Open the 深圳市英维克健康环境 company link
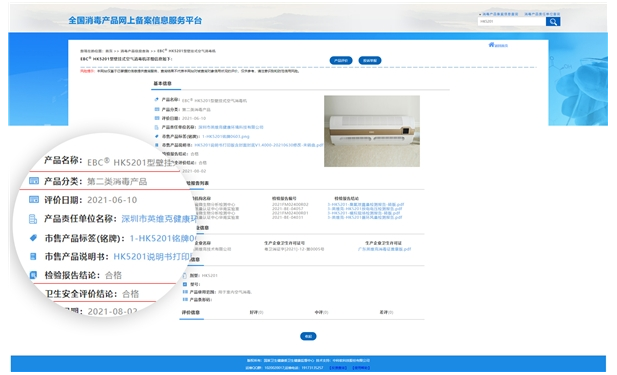617x375 pixels. point(231,127)
